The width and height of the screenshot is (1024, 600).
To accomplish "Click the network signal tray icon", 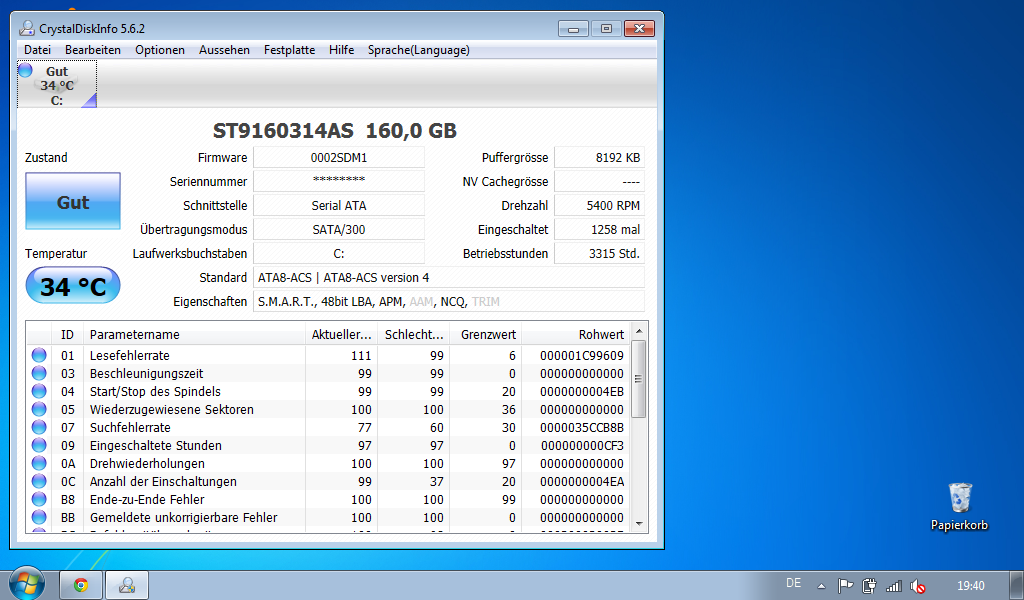I will coord(893,586).
